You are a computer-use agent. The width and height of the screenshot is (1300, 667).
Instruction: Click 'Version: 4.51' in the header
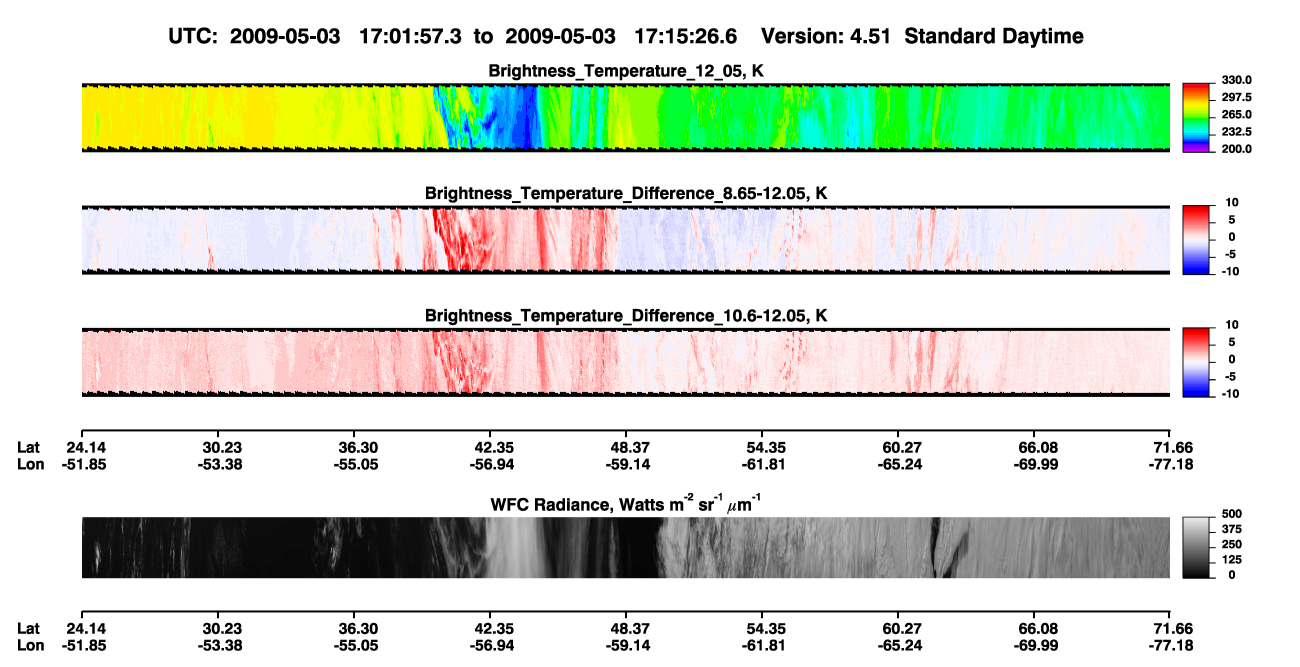824,37
